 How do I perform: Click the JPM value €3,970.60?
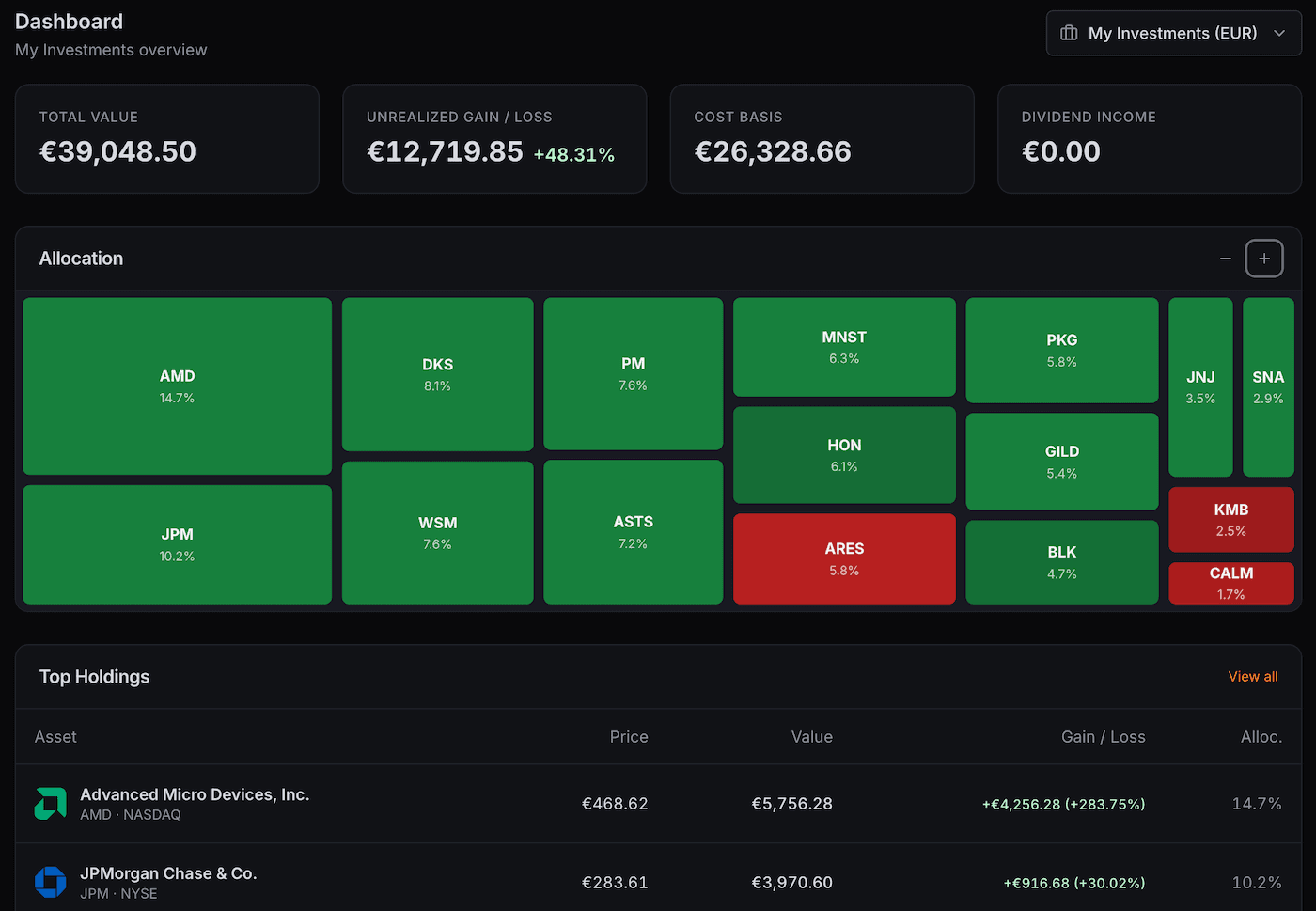pyautogui.click(x=792, y=883)
